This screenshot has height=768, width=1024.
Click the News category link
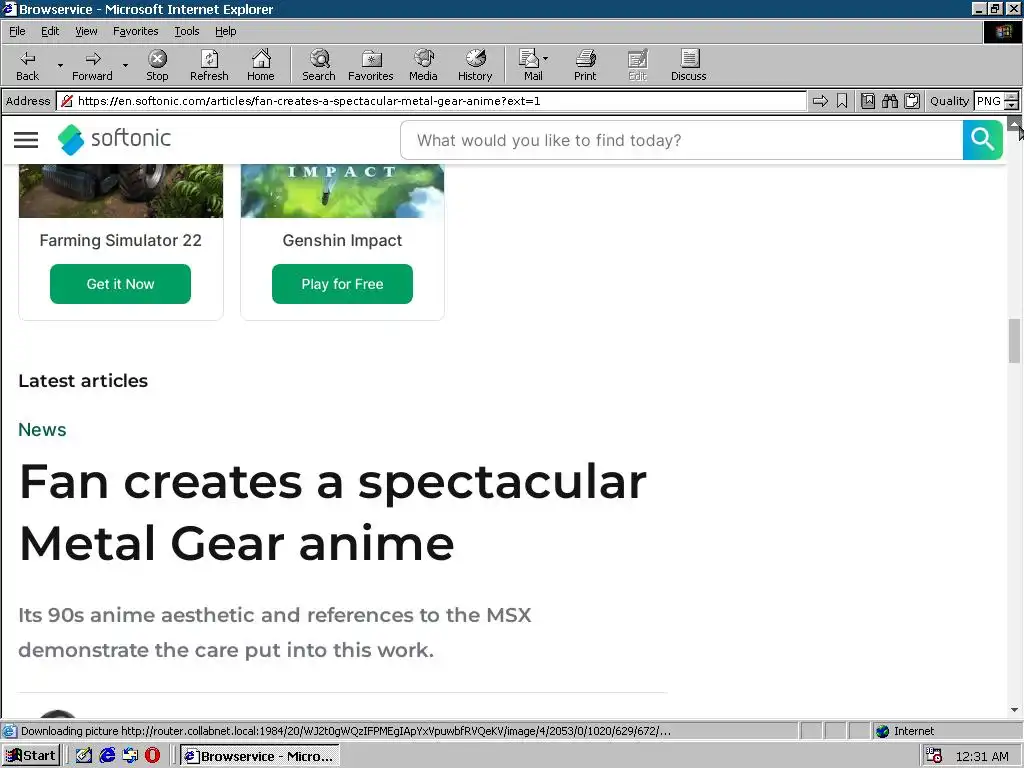tap(42, 430)
